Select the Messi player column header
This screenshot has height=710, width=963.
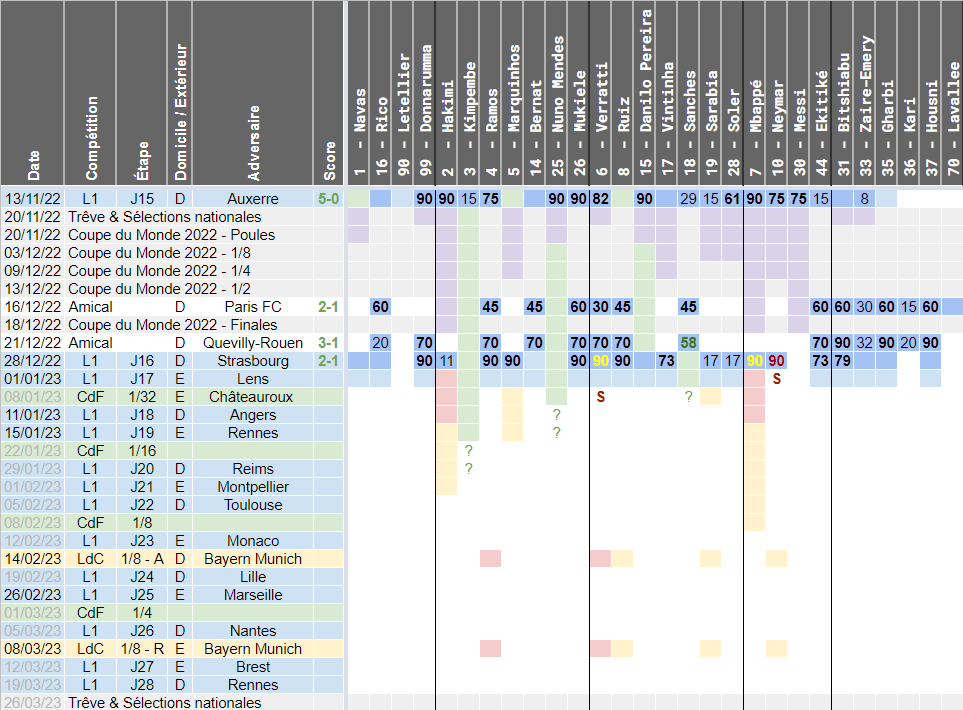(x=798, y=93)
